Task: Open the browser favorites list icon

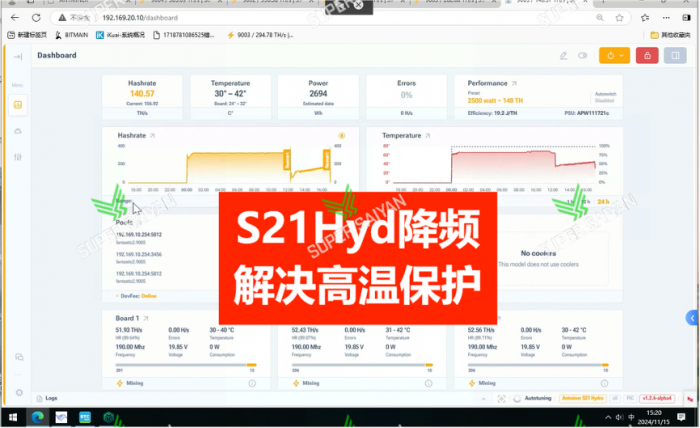Action: point(645,18)
